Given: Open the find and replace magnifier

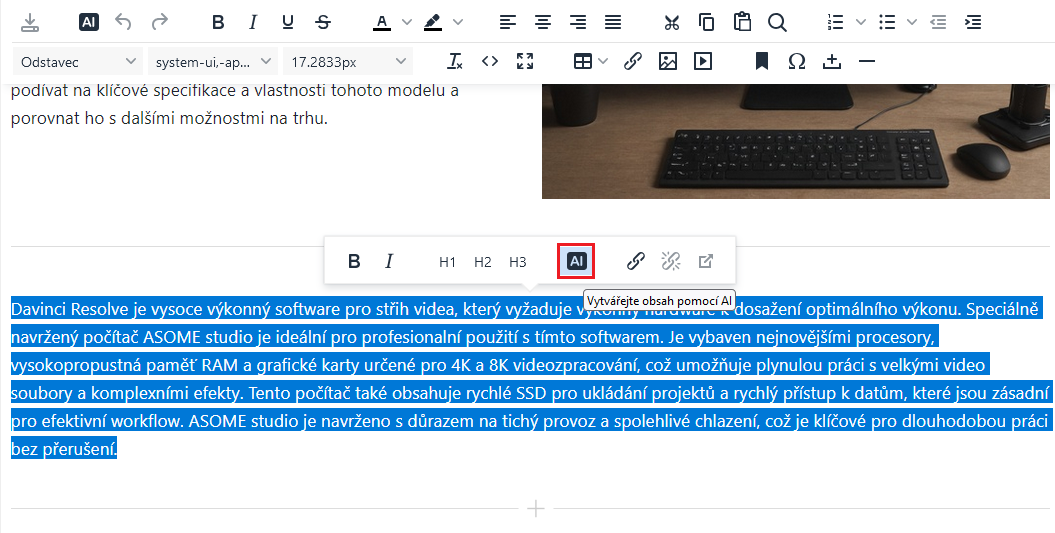Looking at the screenshot, I should (777, 22).
